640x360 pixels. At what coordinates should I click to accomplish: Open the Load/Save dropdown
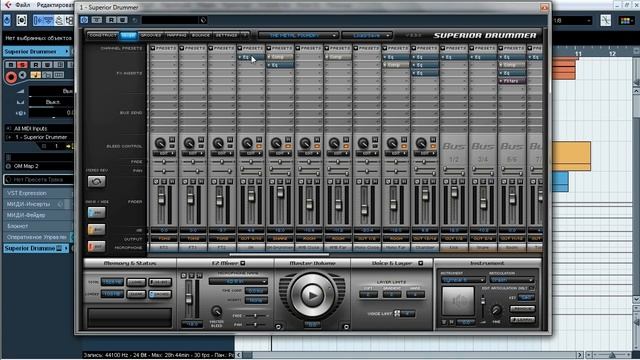(x=367, y=36)
